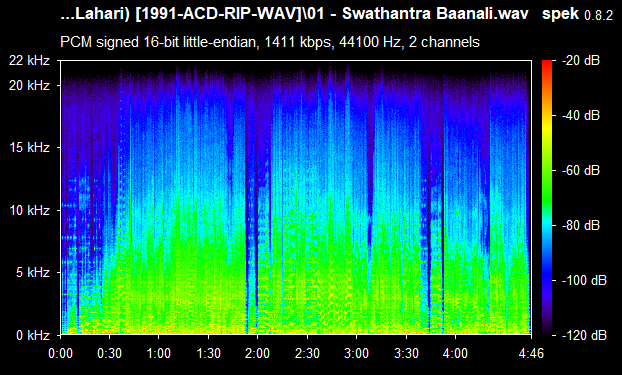Click the -100 dB color scale label
Screen dimensions: 622x375
(x=584, y=281)
